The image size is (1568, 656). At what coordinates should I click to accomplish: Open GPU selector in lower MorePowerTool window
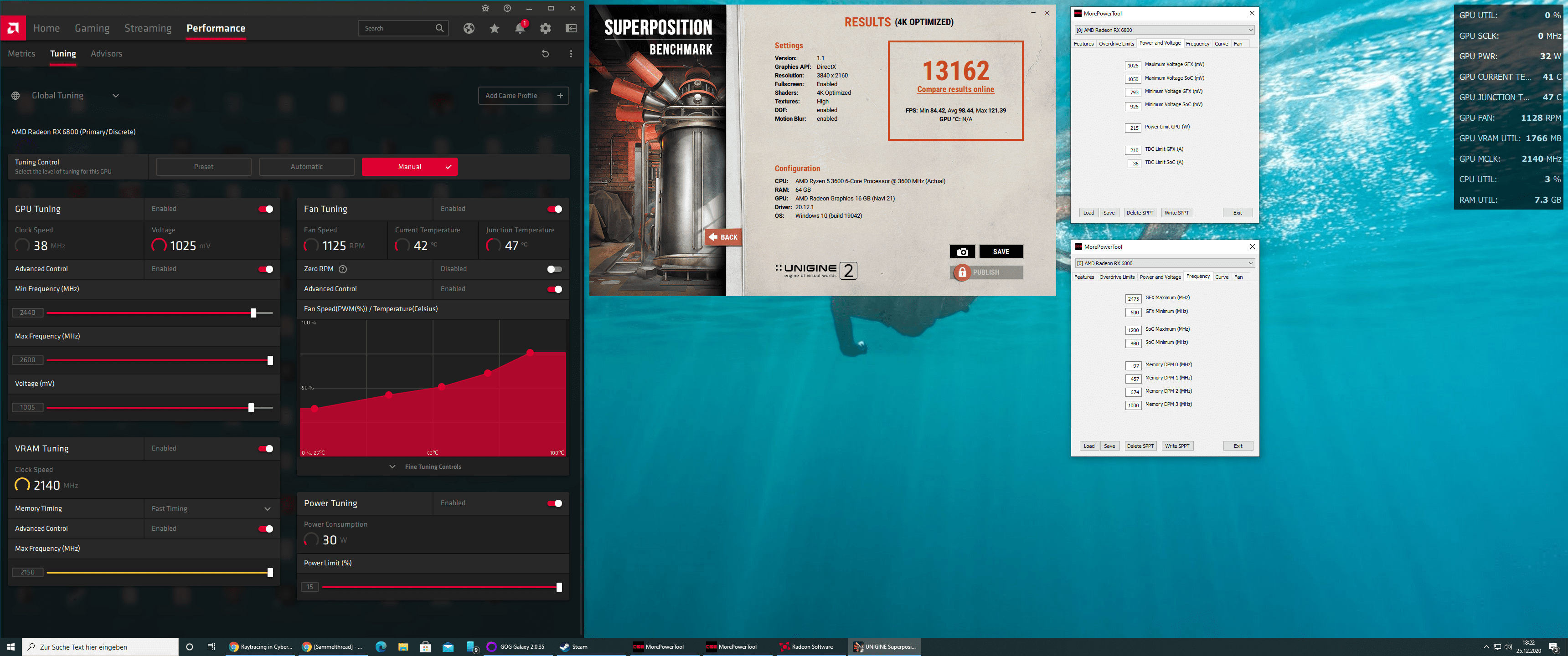click(1165, 263)
